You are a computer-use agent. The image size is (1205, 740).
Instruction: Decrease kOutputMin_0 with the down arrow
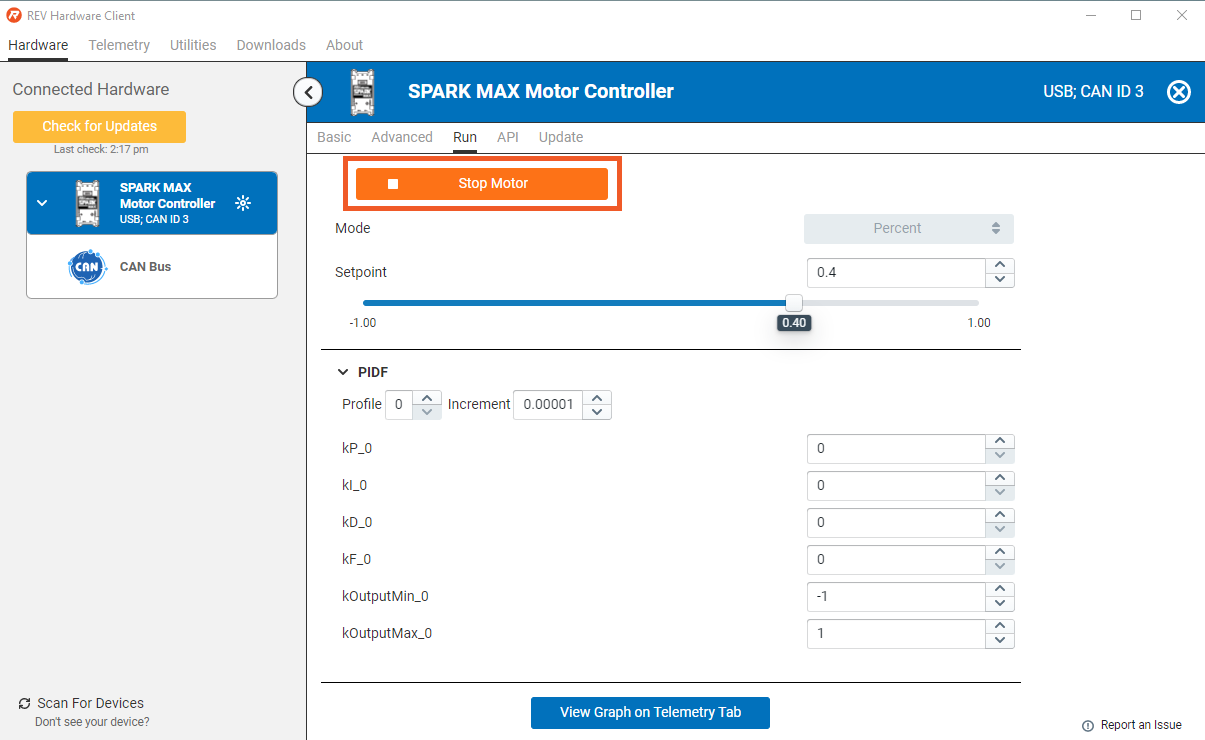tap(1000, 603)
